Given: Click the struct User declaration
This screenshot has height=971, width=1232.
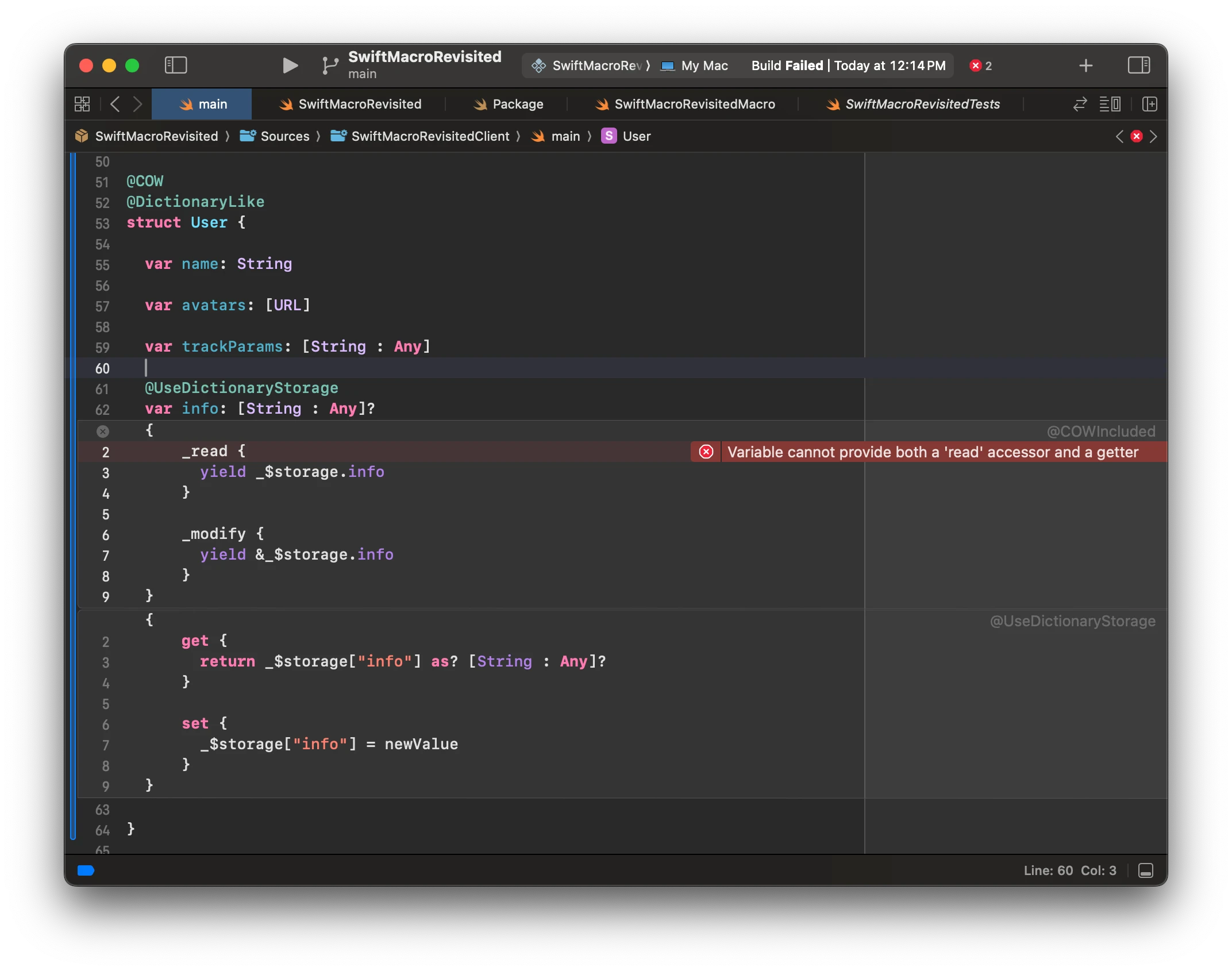Looking at the screenshot, I should point(186,222).
